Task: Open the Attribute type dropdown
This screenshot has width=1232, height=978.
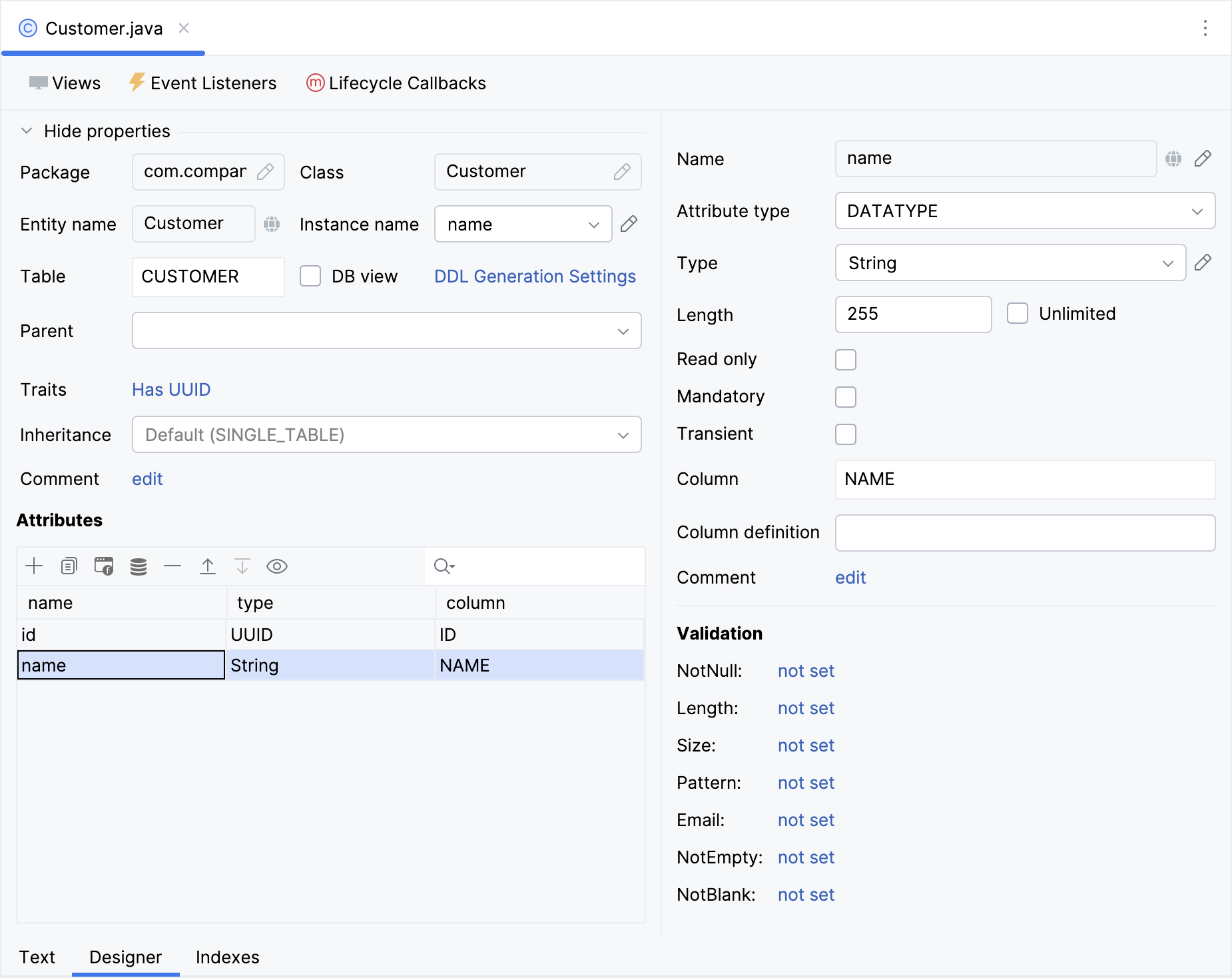Action: click(1025, 211)
